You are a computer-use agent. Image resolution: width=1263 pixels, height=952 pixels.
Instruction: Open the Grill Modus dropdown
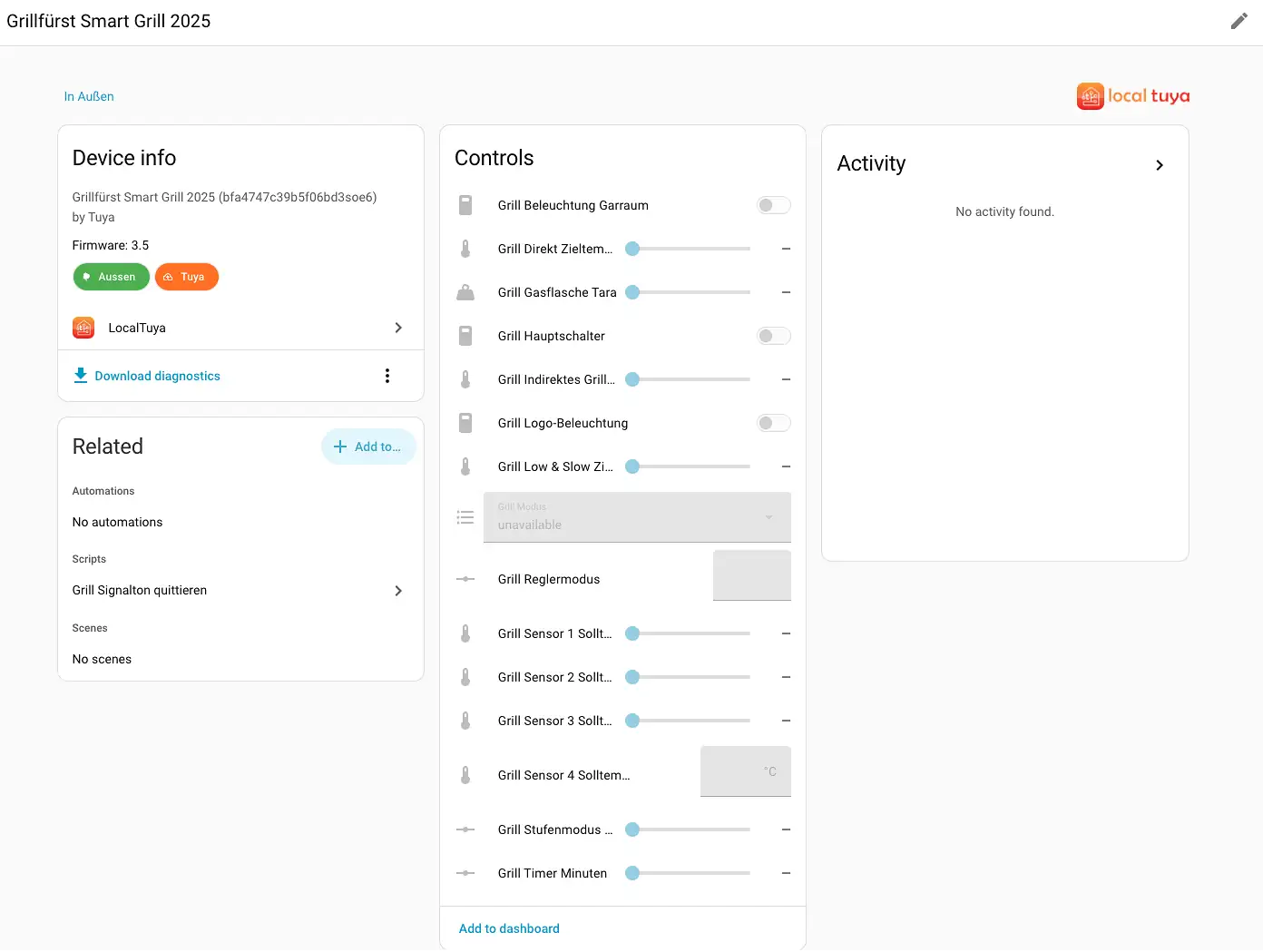tap(637, 517)
